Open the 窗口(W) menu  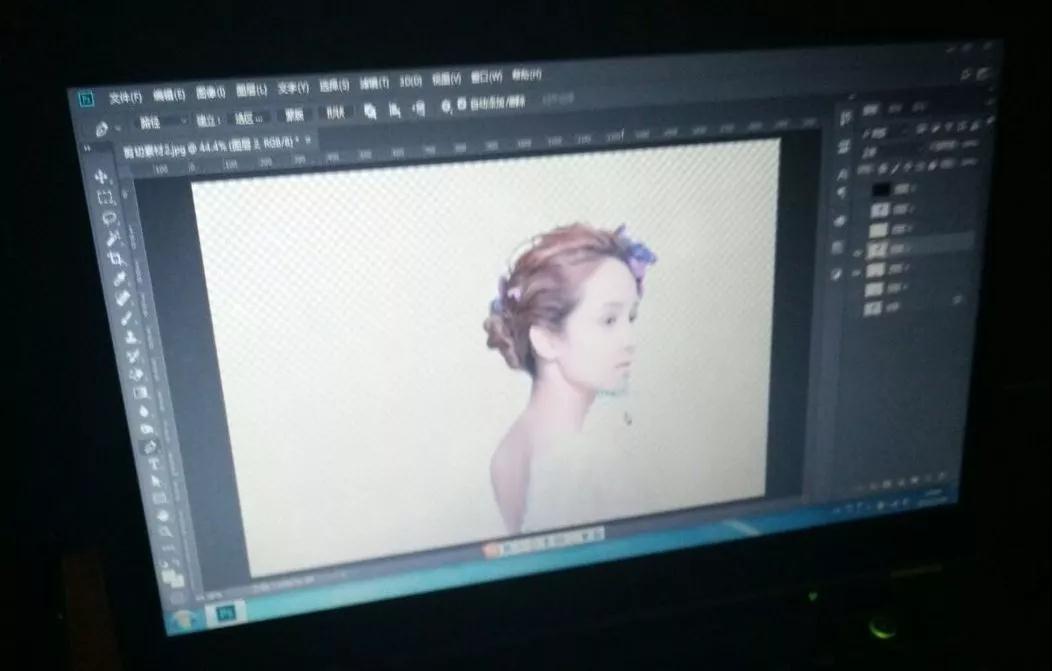coord(486,77)
